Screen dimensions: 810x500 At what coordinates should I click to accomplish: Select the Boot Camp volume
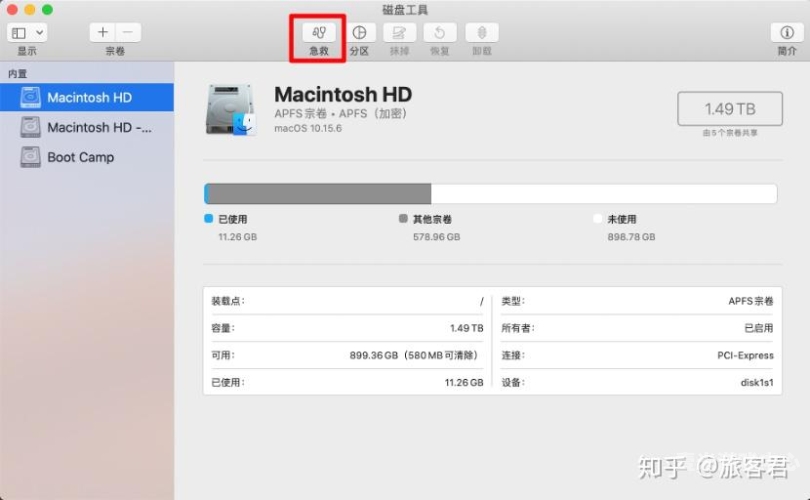[87, 157]
